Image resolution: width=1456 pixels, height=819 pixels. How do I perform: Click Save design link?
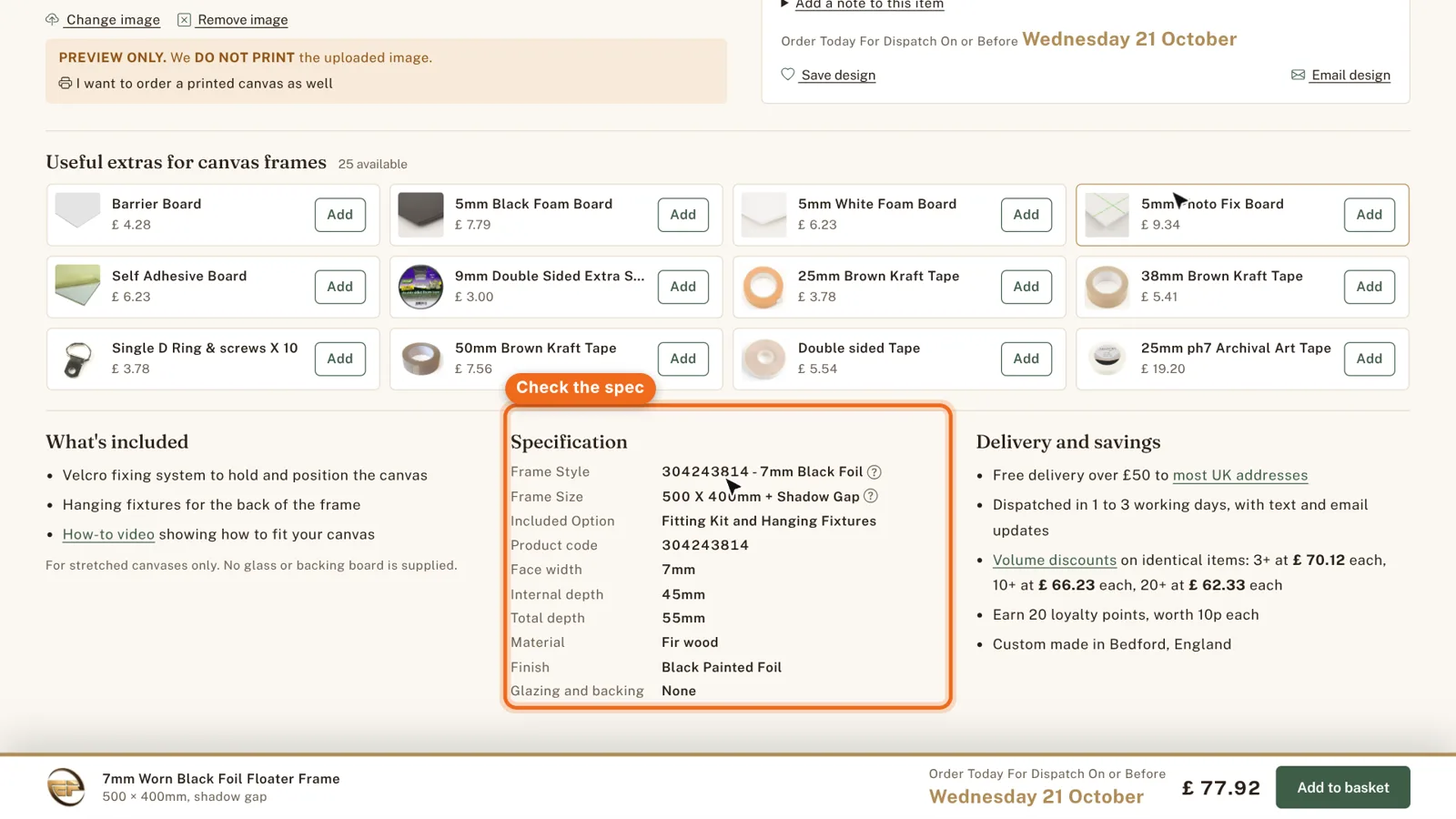838,75
